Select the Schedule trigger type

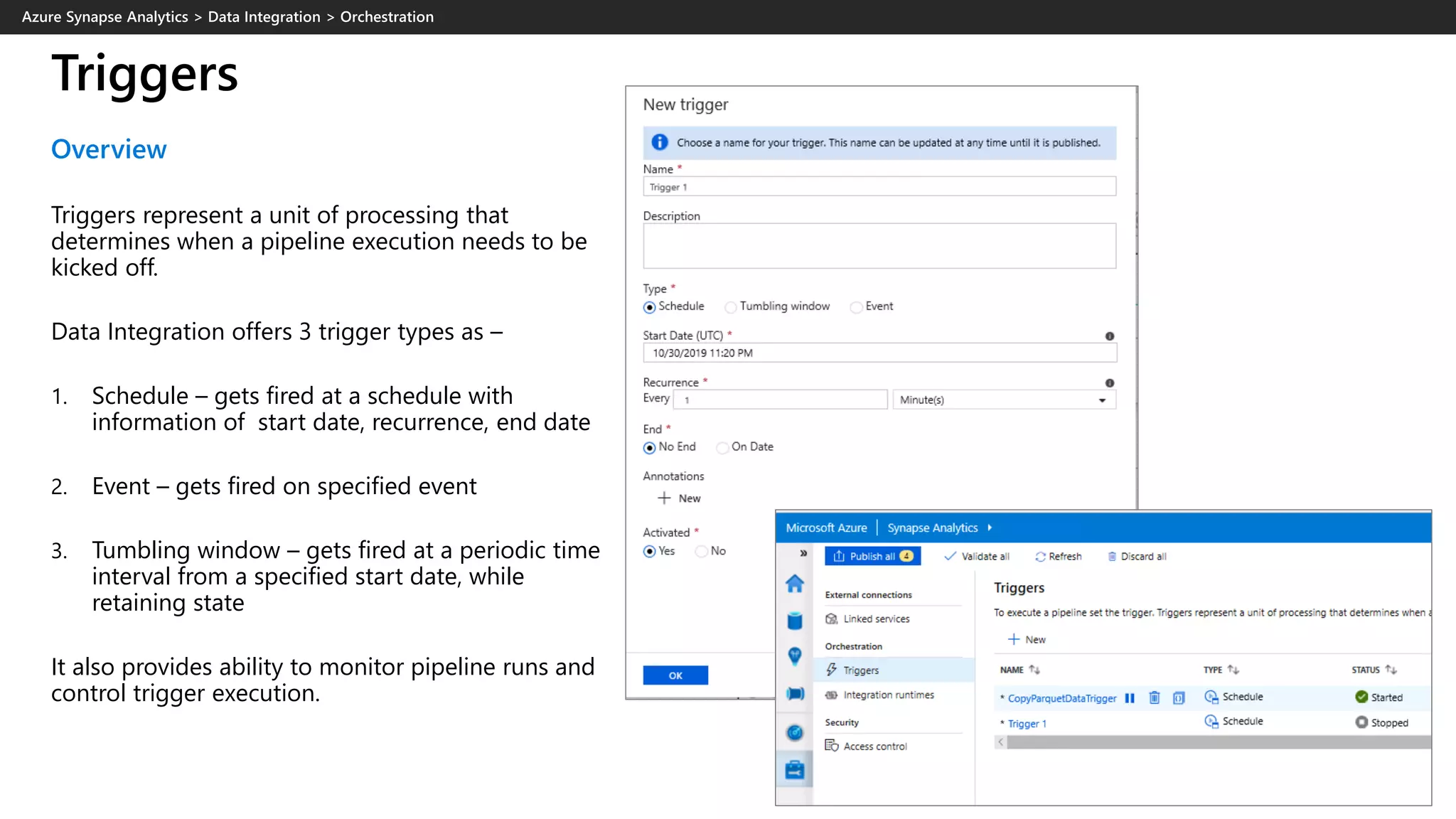click(x=649, y=307)
